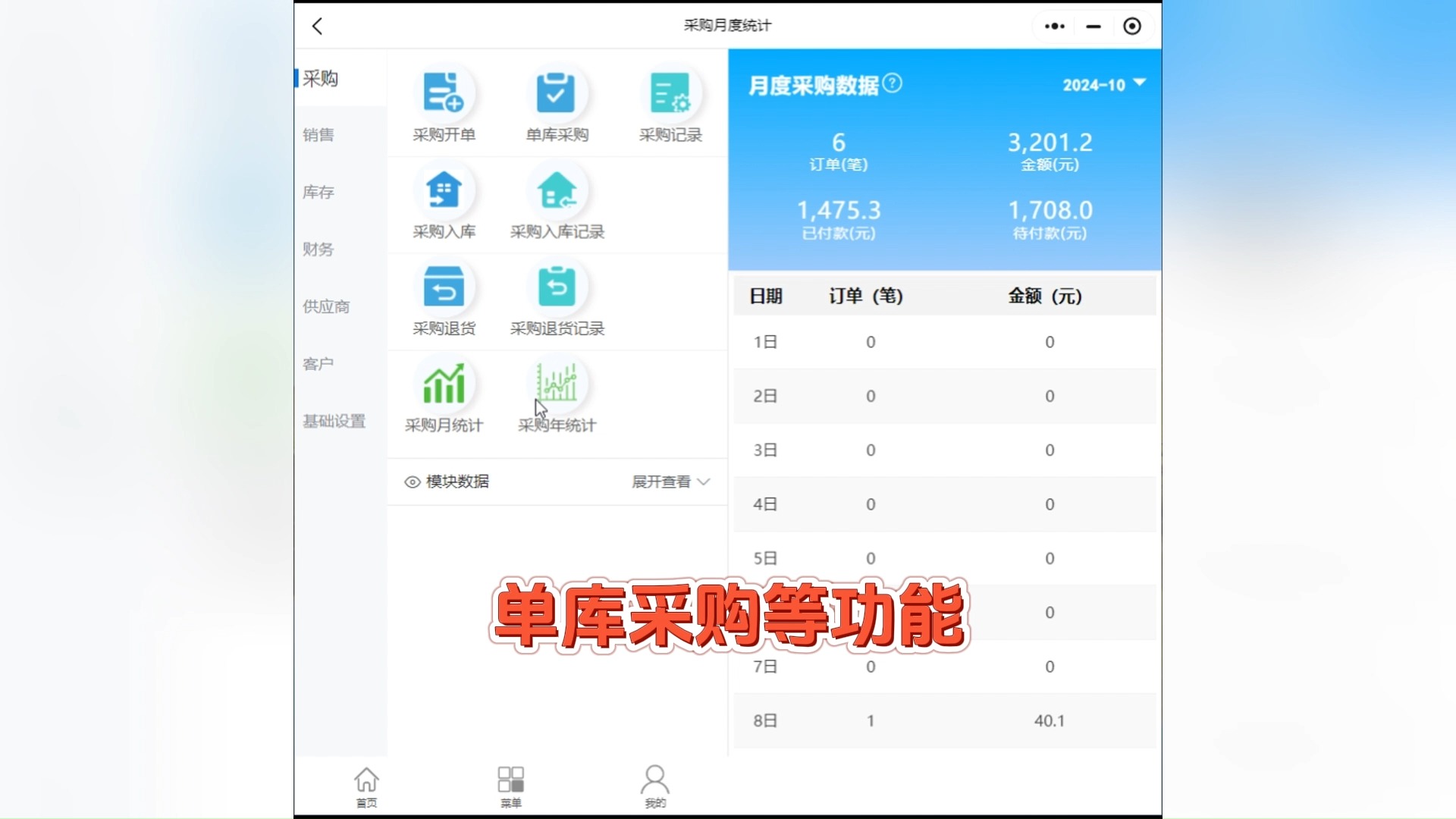
Task: Open 采购退货记录 icon
Action: pos(557,287)
